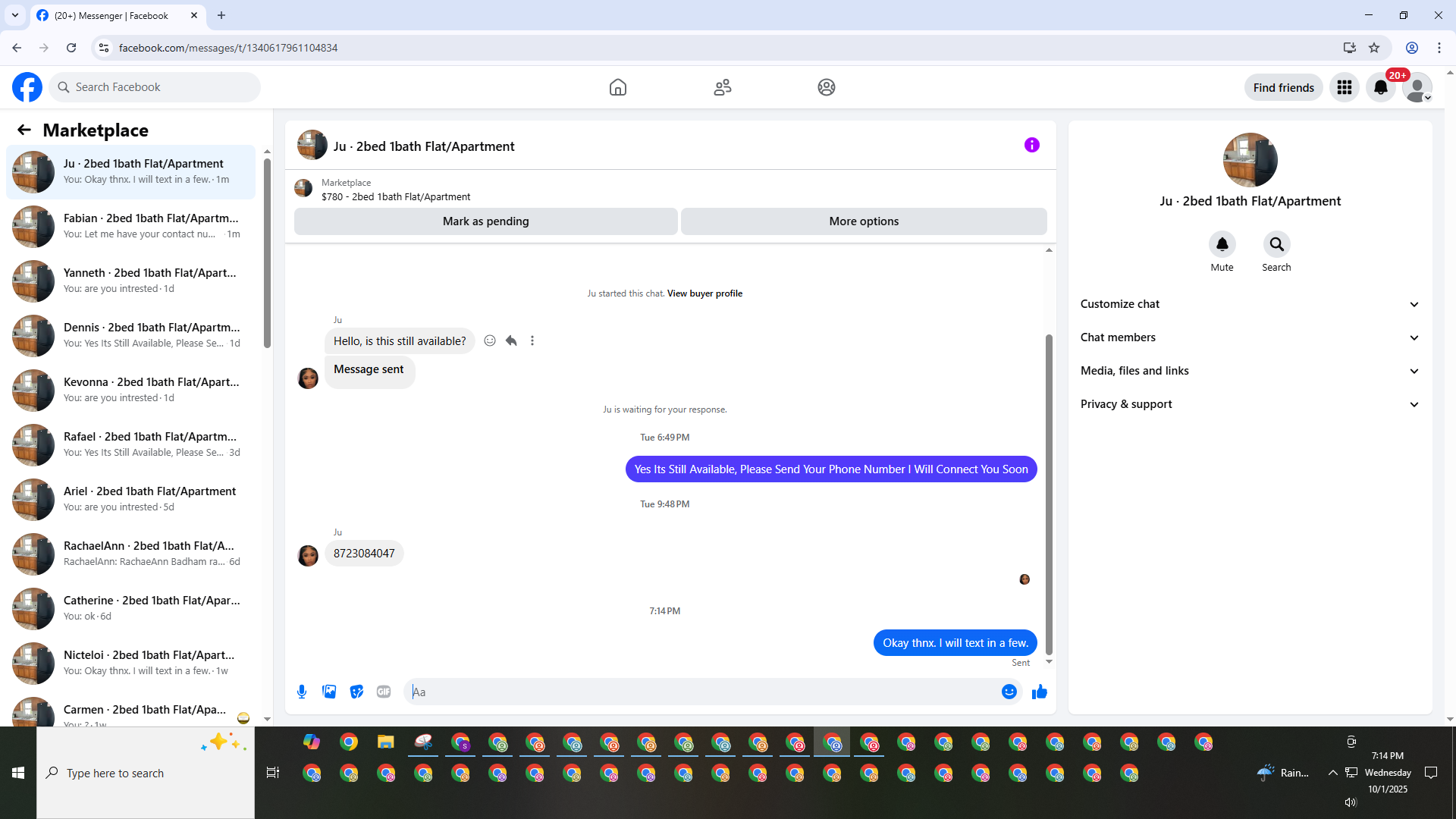Open Chrome tab search dropdown
This screenshot has height=819, width=1456.
pyautogui.click(x=15, y=15)
